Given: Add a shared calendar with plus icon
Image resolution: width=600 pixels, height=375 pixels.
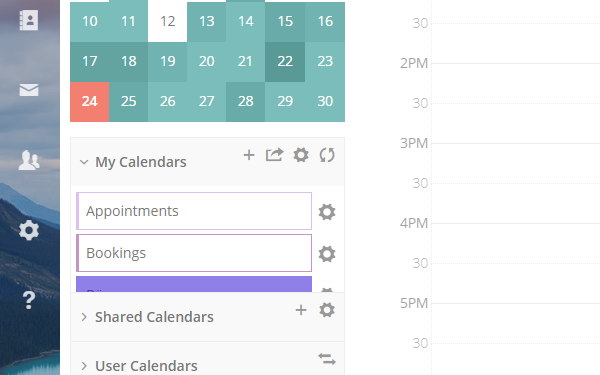Looking at the screenshot, I should (x=301, y=310).
